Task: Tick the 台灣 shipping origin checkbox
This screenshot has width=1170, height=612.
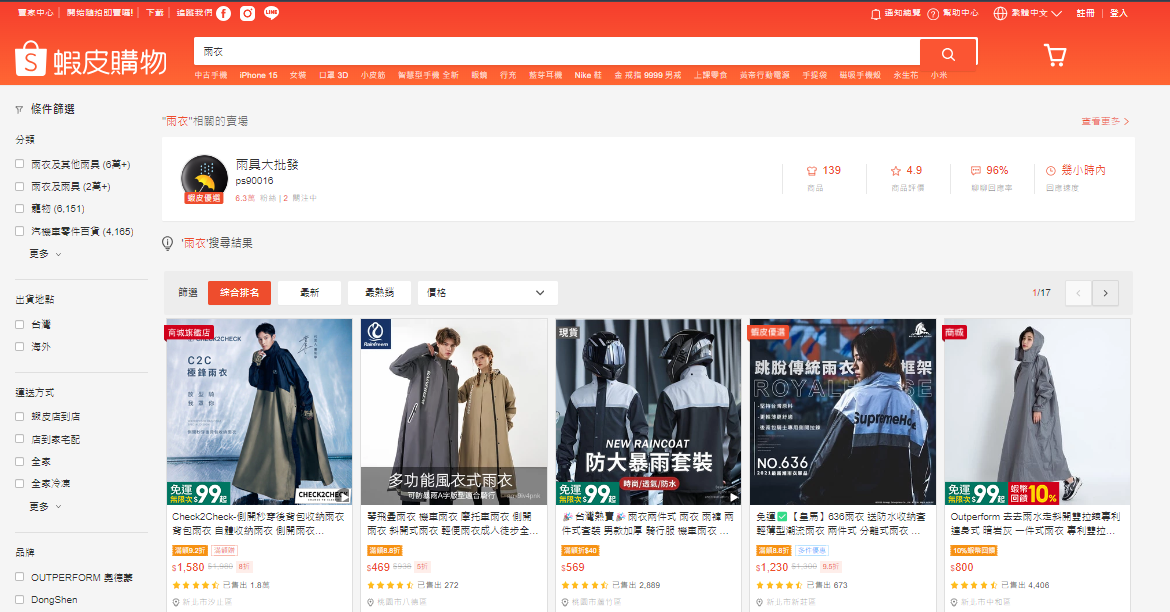Action: pyautogui.click(x=19, y=325)
